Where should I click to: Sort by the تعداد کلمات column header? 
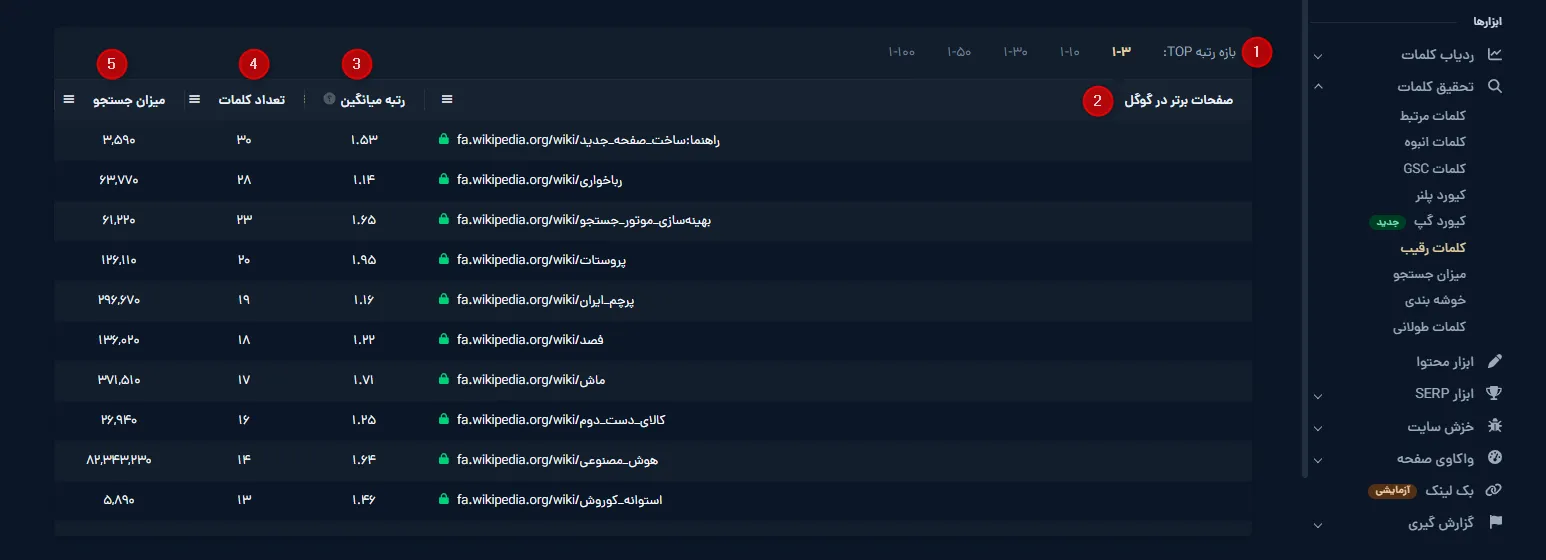pyautogui.click(x=252, y=100)
